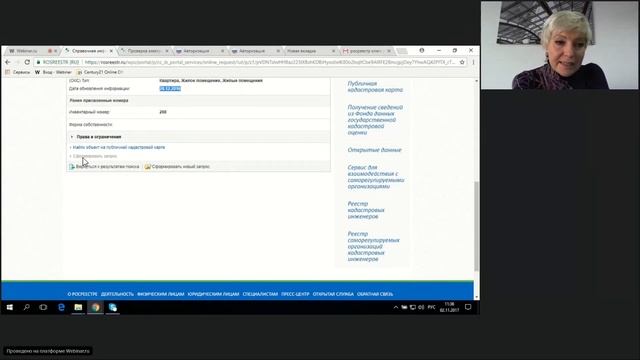Viewport: 640px width, 360px height.
Task: Close the Webinar.ru tab
Action: tap(56, 51)
